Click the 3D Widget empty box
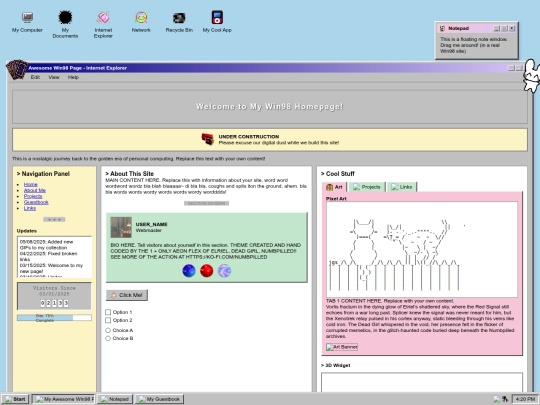The height and width of the screenshot is (405, 540). (422, 382)
